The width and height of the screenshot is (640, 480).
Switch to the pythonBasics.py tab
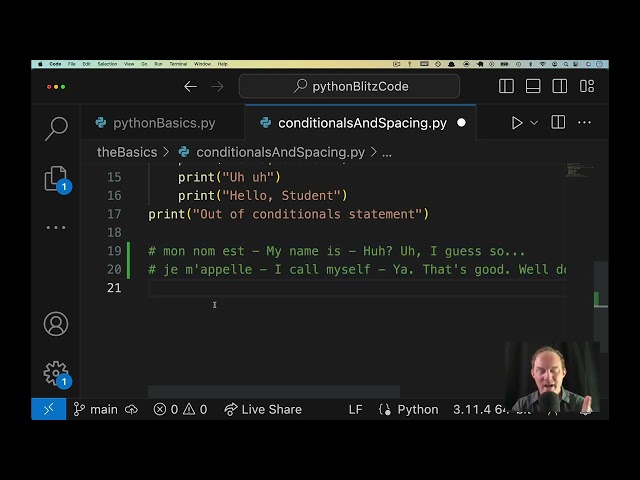pyautogui.click(x=163, y=123)
